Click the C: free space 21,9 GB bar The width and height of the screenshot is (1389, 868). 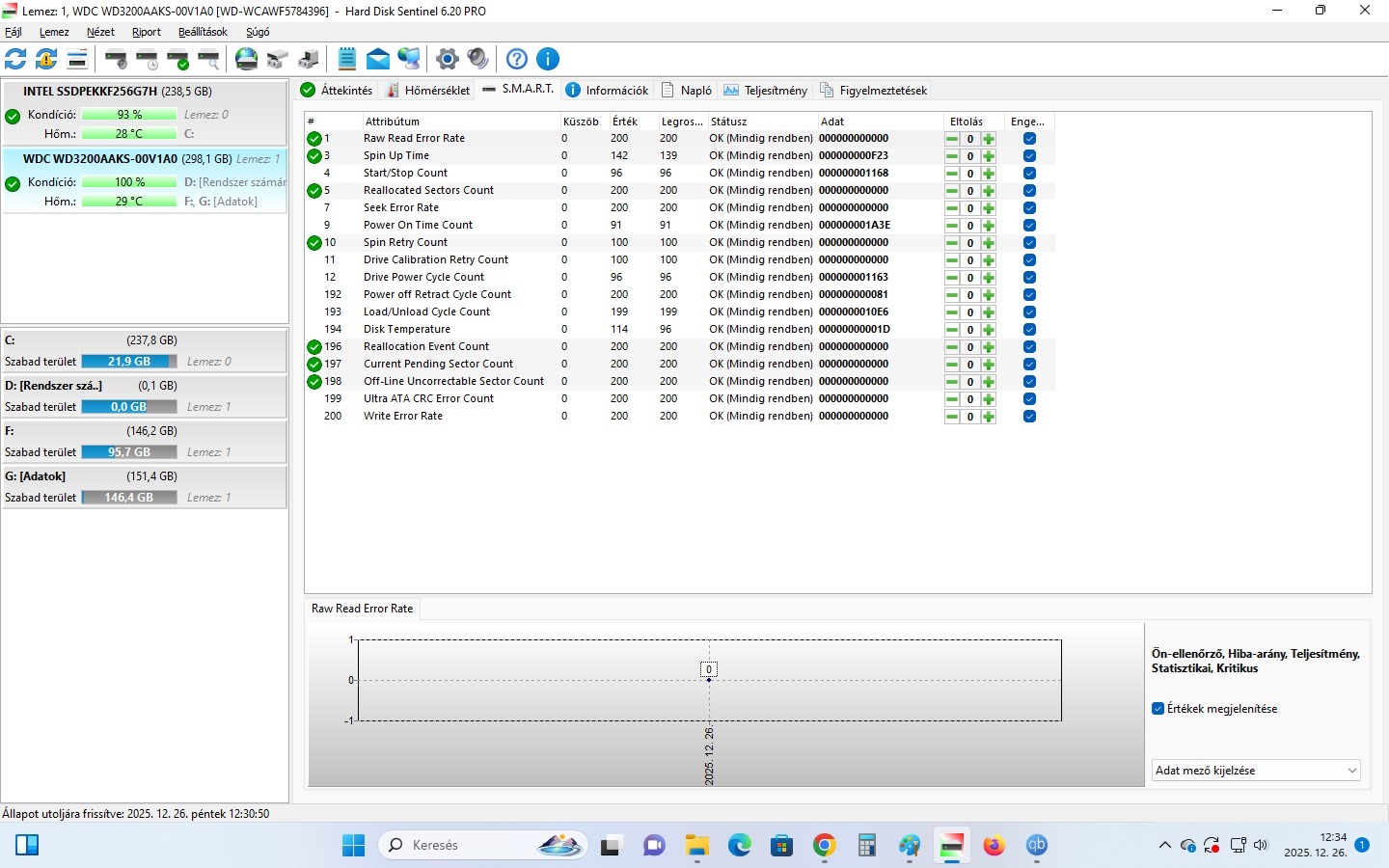tap(129, 362)
